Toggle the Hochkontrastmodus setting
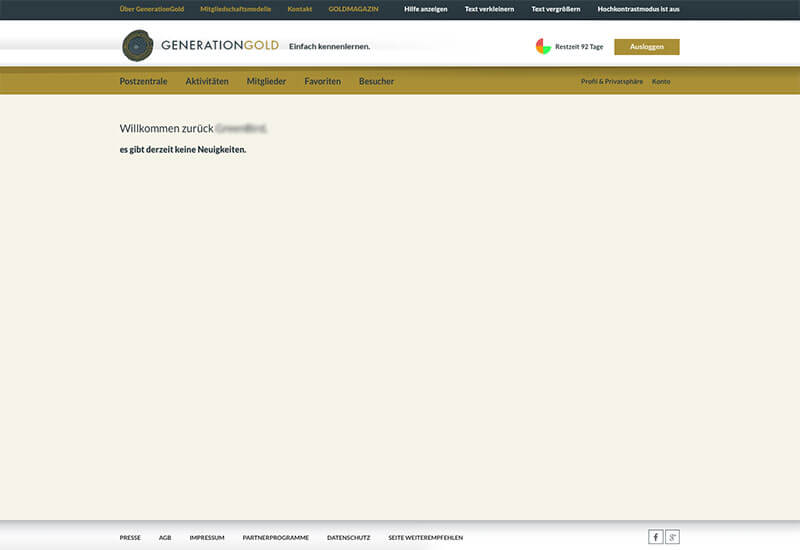Viewport: 800px width, 550px height. (638, 9)
